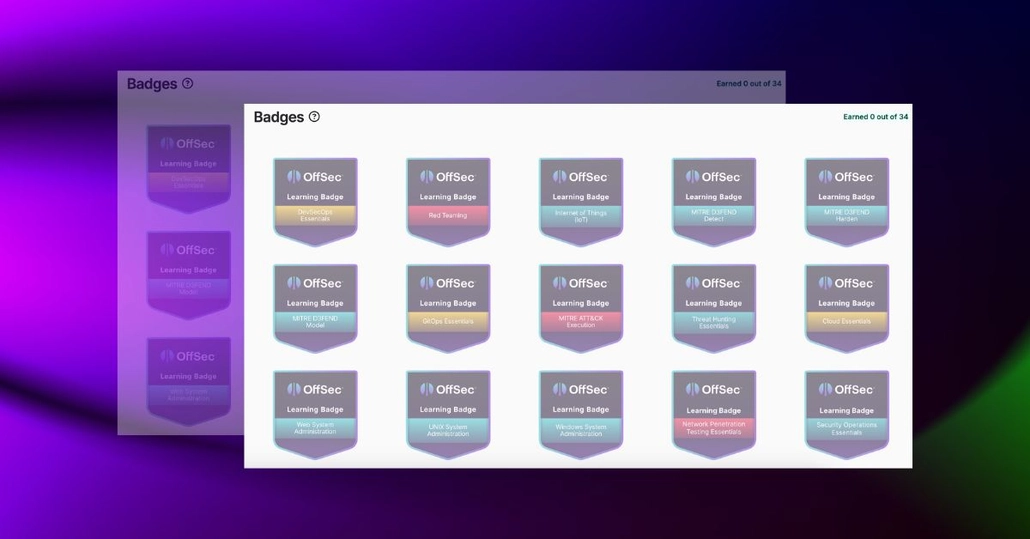Image resolution: width=1030 pixels, height=539 pixels.
Task: Click the faded Web System Administration badge in back panel
Action: tap(189, 381)
